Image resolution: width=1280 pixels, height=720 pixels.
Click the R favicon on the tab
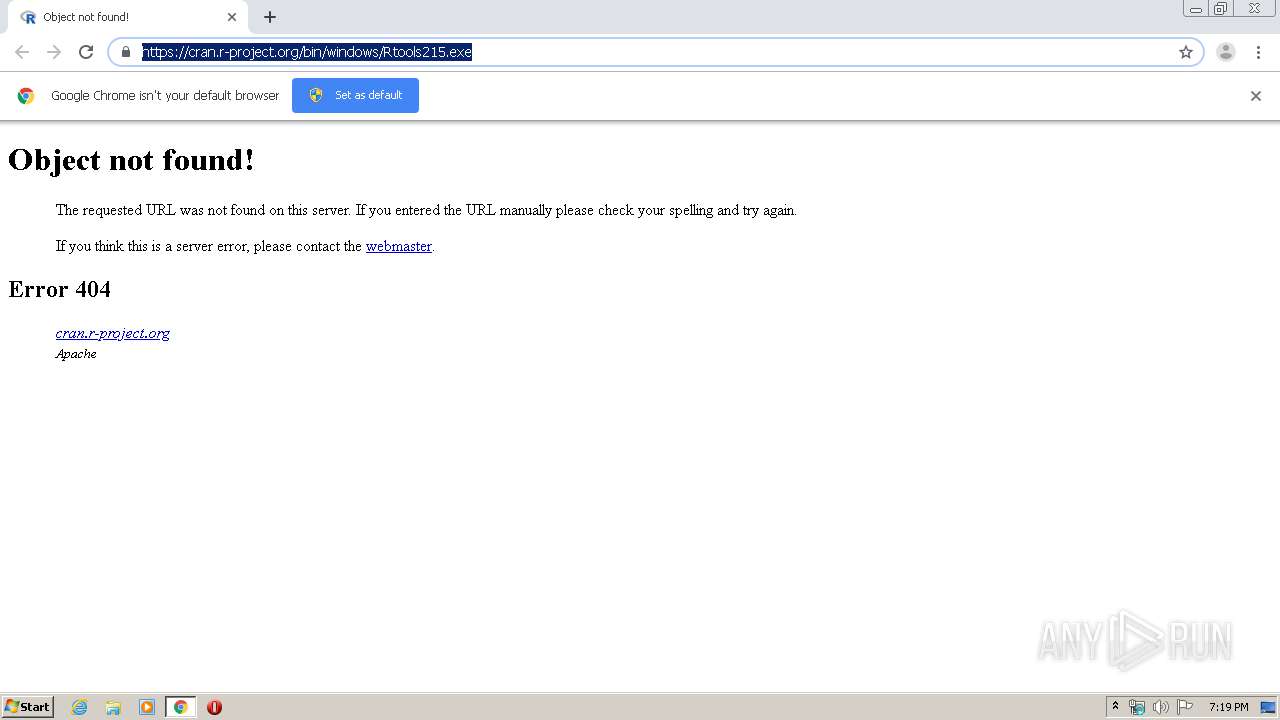[28, 17]
